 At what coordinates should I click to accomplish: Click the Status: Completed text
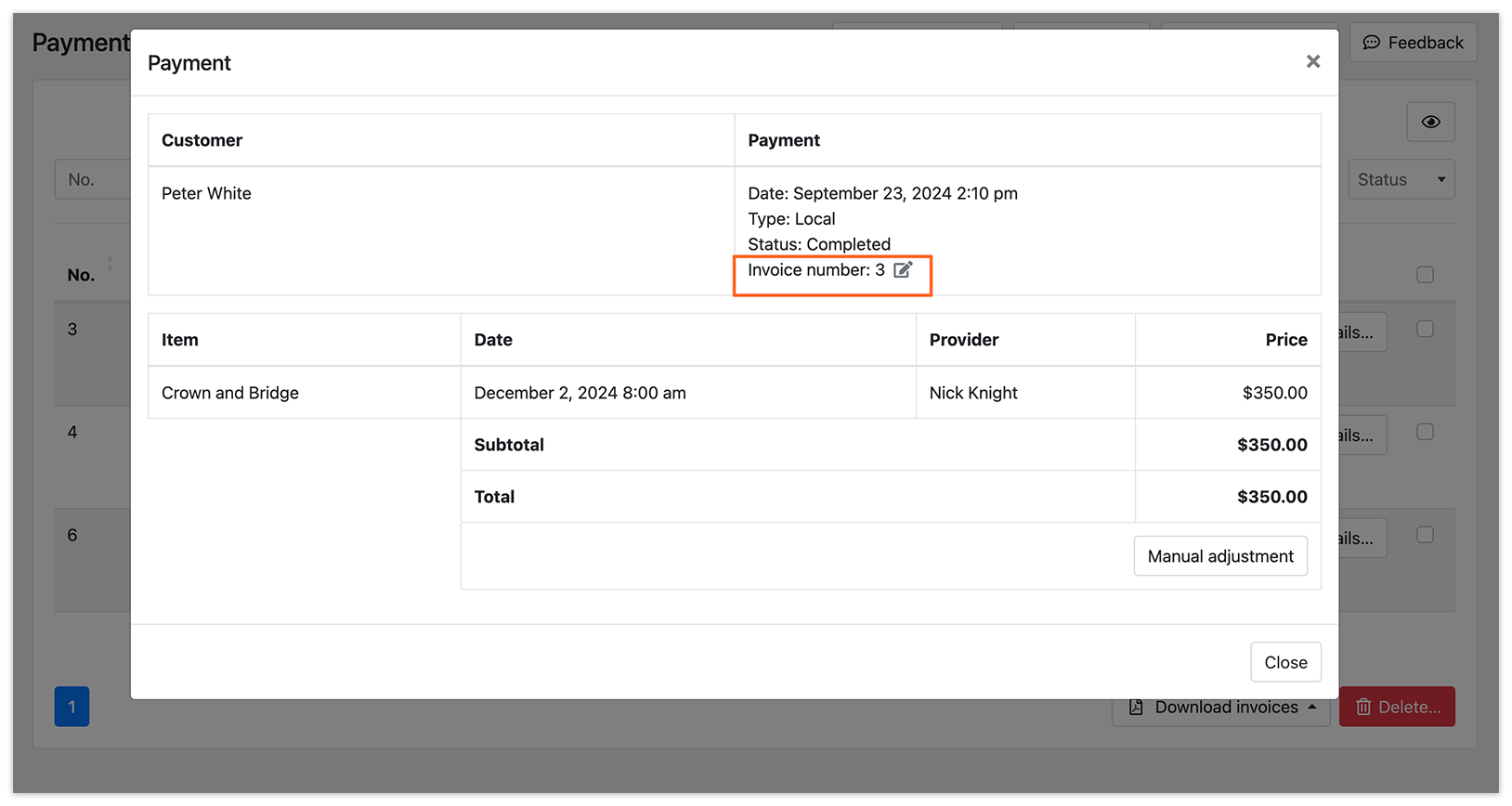click(x=819, y=244)
